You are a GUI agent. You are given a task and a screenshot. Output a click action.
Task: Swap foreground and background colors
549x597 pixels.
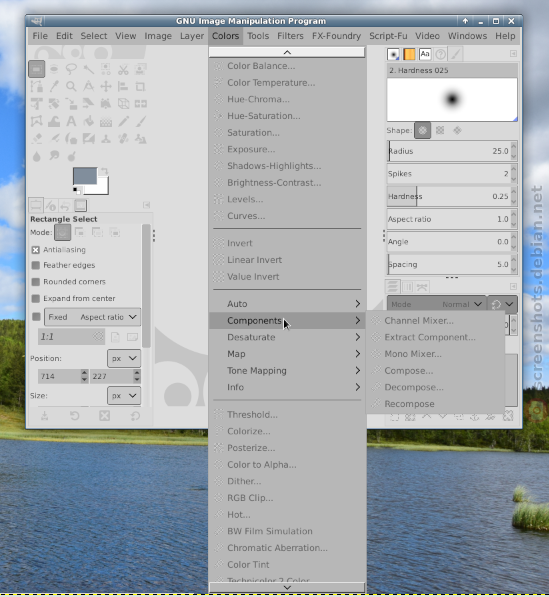click(104, 172)
